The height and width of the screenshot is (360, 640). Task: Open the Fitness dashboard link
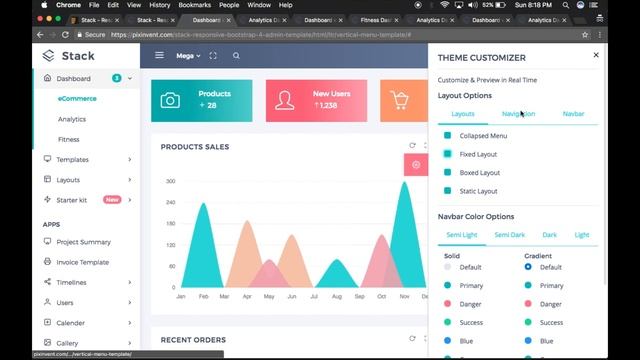69,139
